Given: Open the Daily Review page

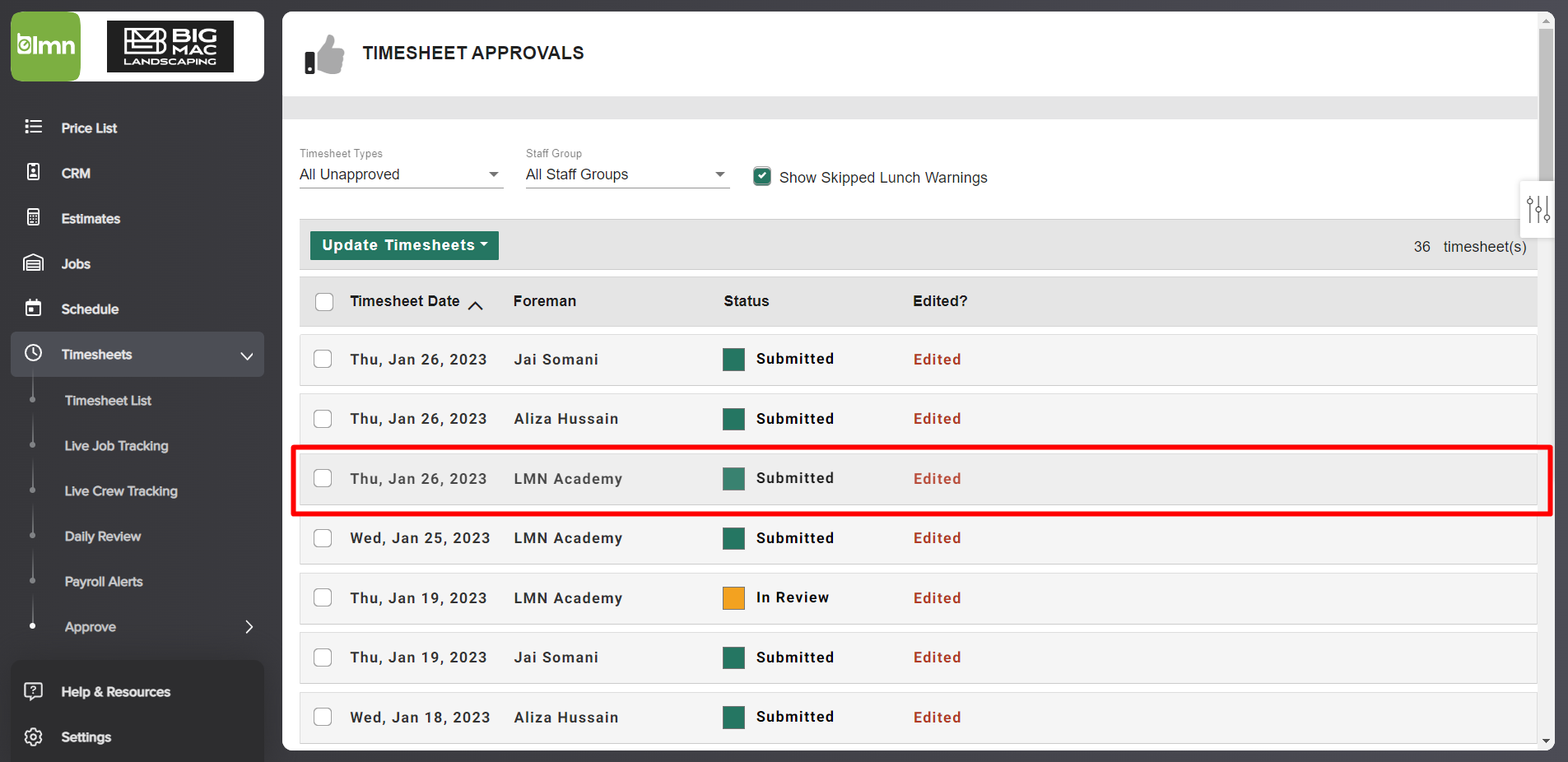Looking at the screenshot, I should click(x=102, y=536).
